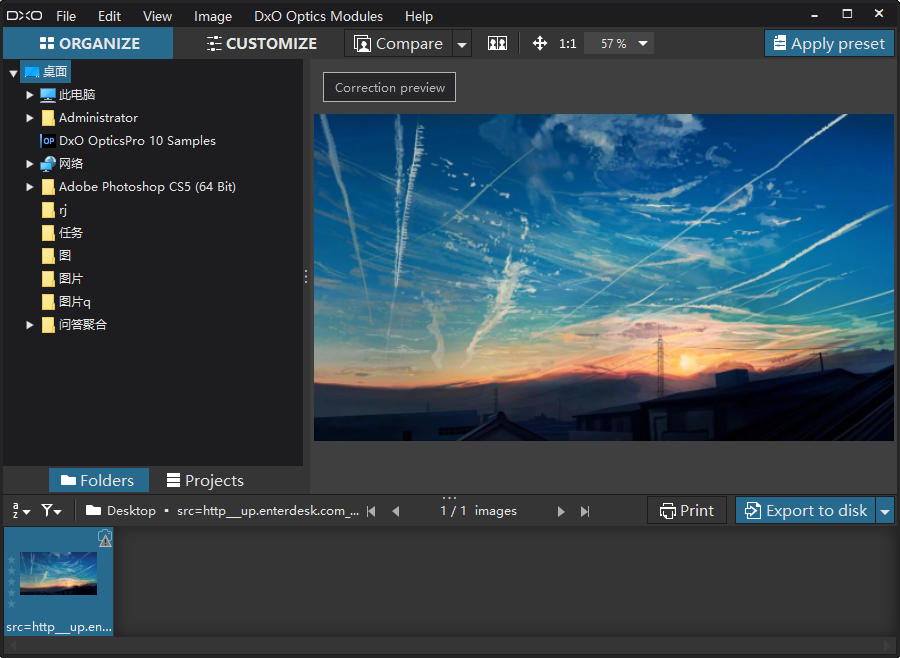
Task: Switch to the Folders tab
Action: (x=99, y=480)
